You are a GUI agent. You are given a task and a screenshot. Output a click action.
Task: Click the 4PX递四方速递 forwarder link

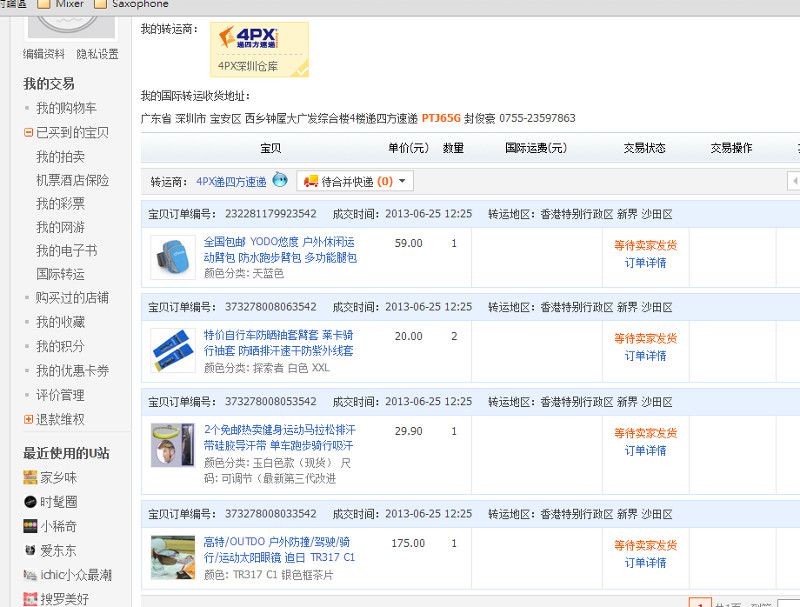click(x=231, y=182)
